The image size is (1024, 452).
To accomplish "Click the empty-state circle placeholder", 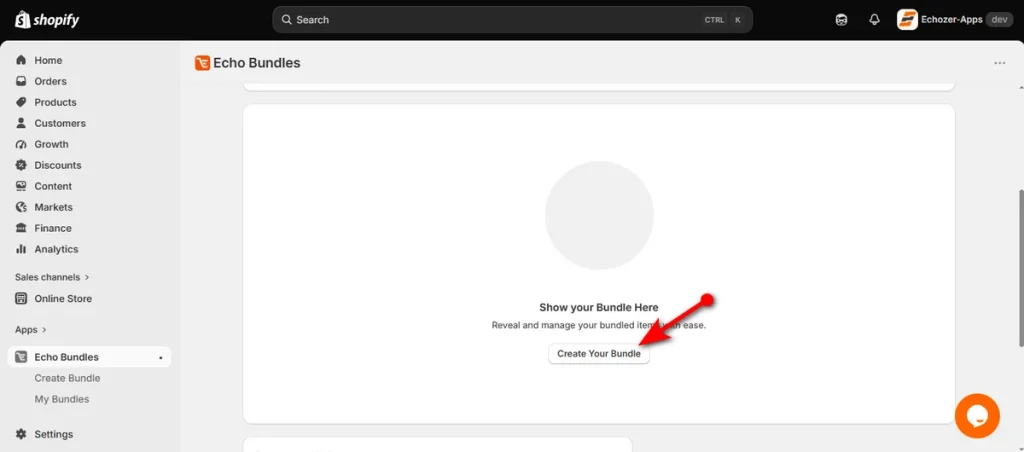I will coord(599,216).
